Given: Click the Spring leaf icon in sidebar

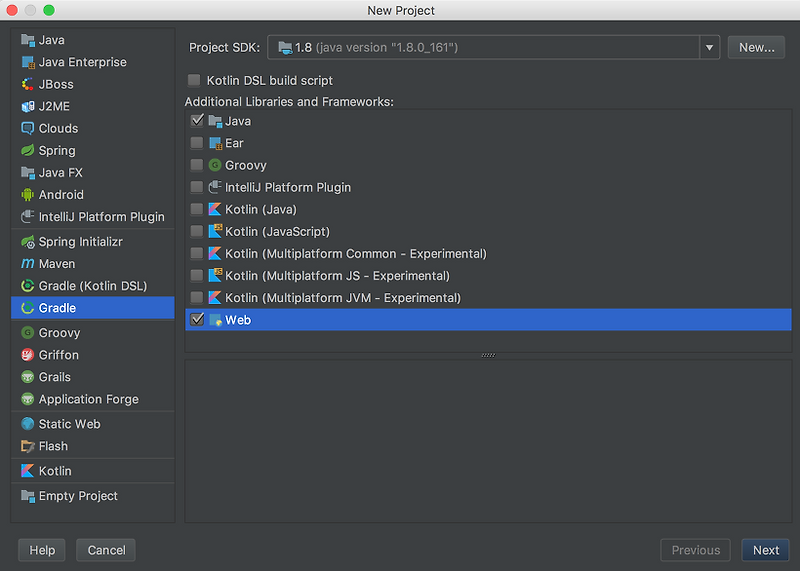Looking at the screenshot, I should click(x=28, y=151).
